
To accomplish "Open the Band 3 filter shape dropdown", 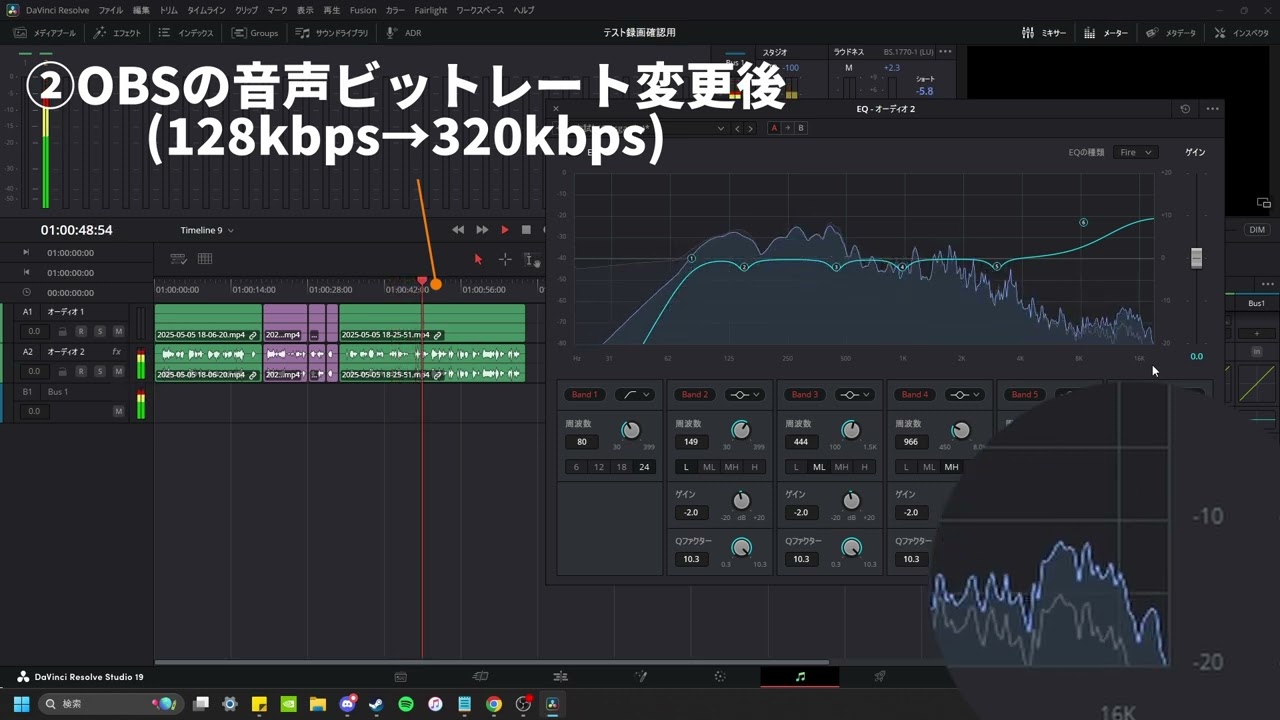I will (x=854, y=395).
